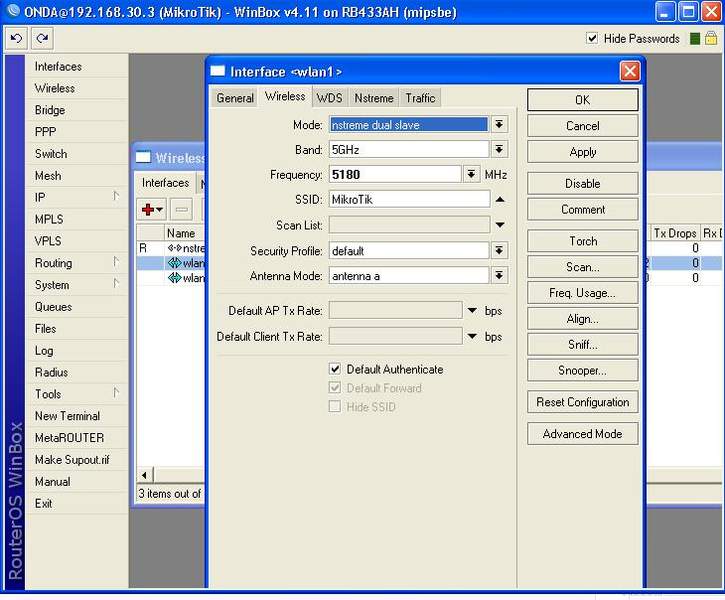Click the Name column header in Wireless table
The width and height of the screenshot is (725, 600).
pyautogui.click(x=184, y=233)
